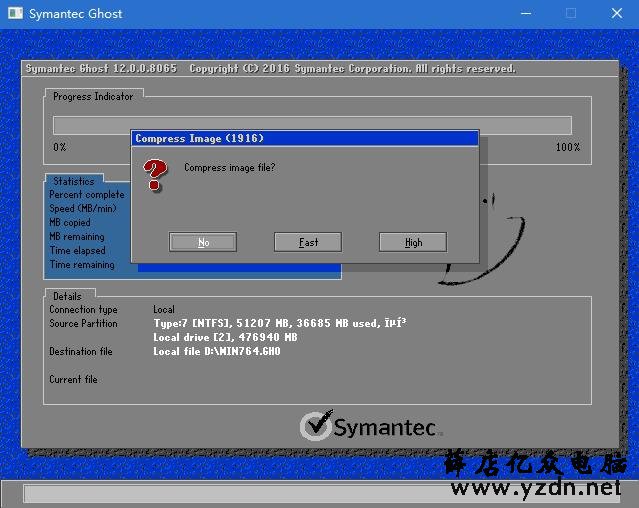Click 'MB copied' statistic label
The height and width of the screenshot is (508, 639).
click(70, 222)
